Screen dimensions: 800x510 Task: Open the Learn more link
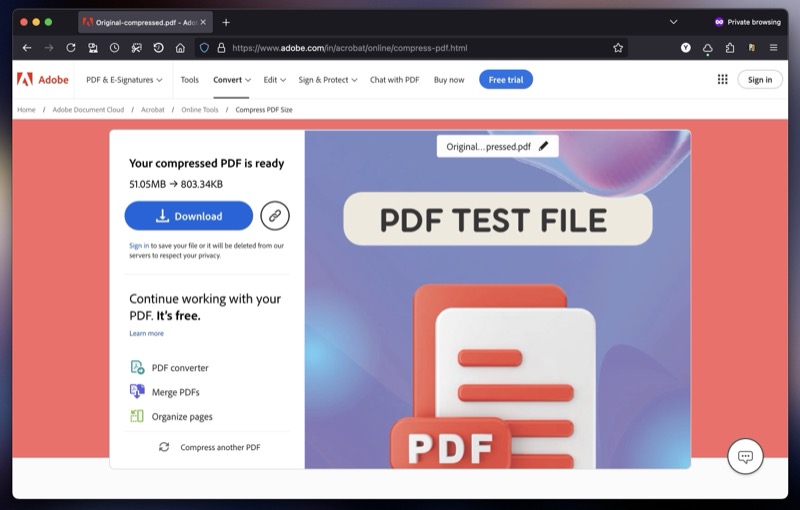click(x=146, y=334)
